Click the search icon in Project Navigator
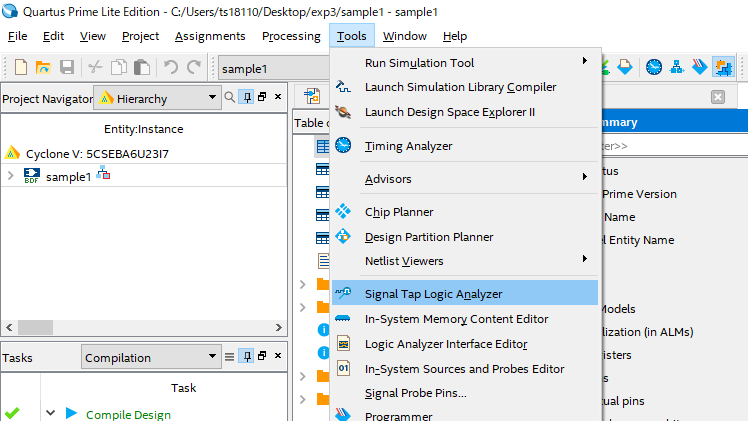The height and width of the screenshot is (421, 748). (x=229, y=97)
